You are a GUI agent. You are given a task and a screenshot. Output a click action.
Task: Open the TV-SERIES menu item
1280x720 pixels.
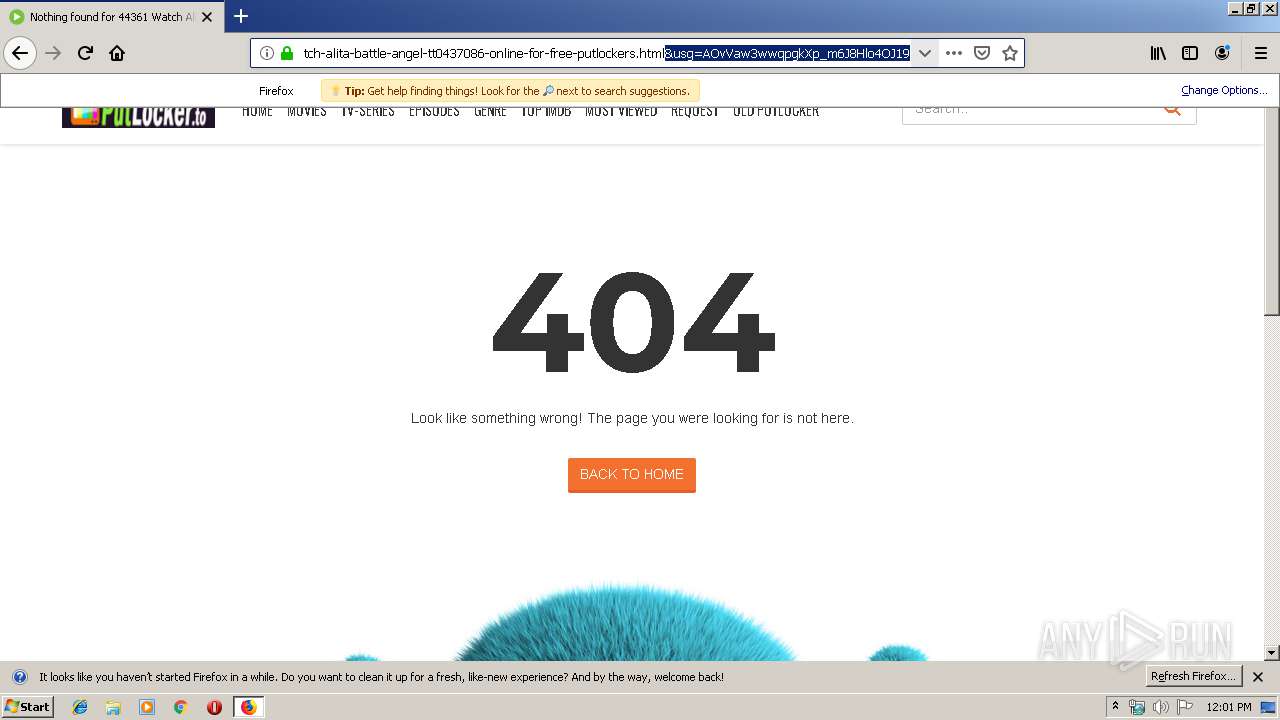click(368, 111)
